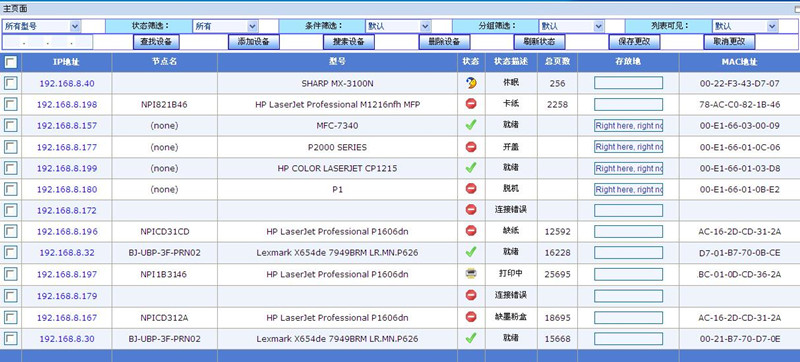Click the 删除设备 button
Image resolution: width=800 pixels, height=362 pixels.
(444, 42)
